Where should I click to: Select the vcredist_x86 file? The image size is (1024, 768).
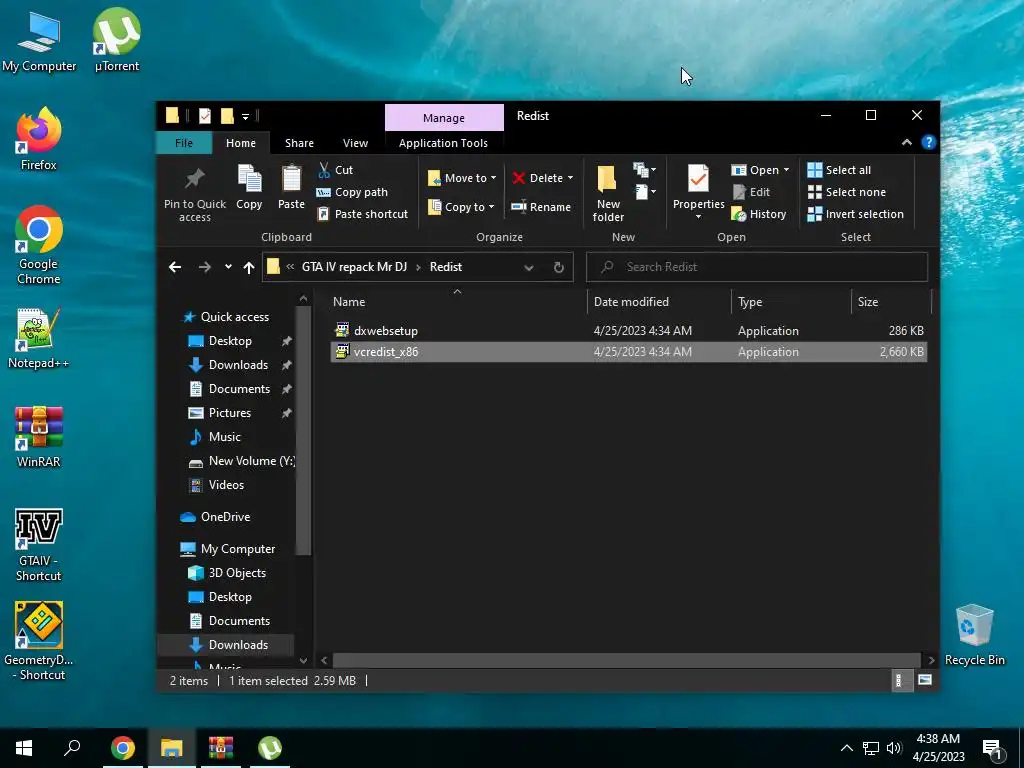[x=628, y=352]
